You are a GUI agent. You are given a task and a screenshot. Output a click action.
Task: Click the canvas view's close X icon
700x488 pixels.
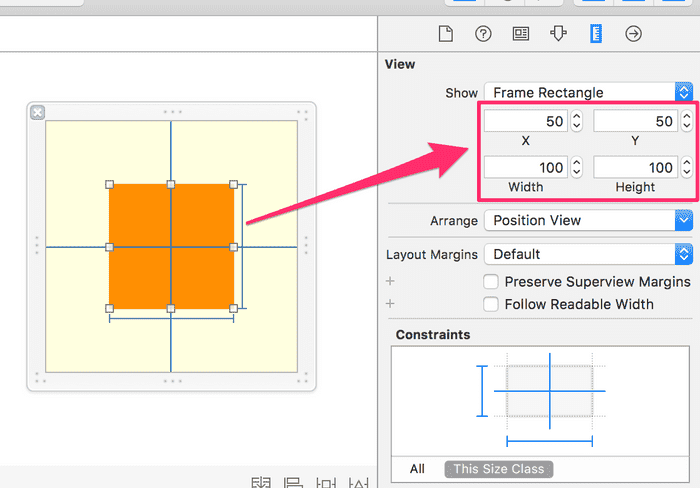click(x=38, y=112)
